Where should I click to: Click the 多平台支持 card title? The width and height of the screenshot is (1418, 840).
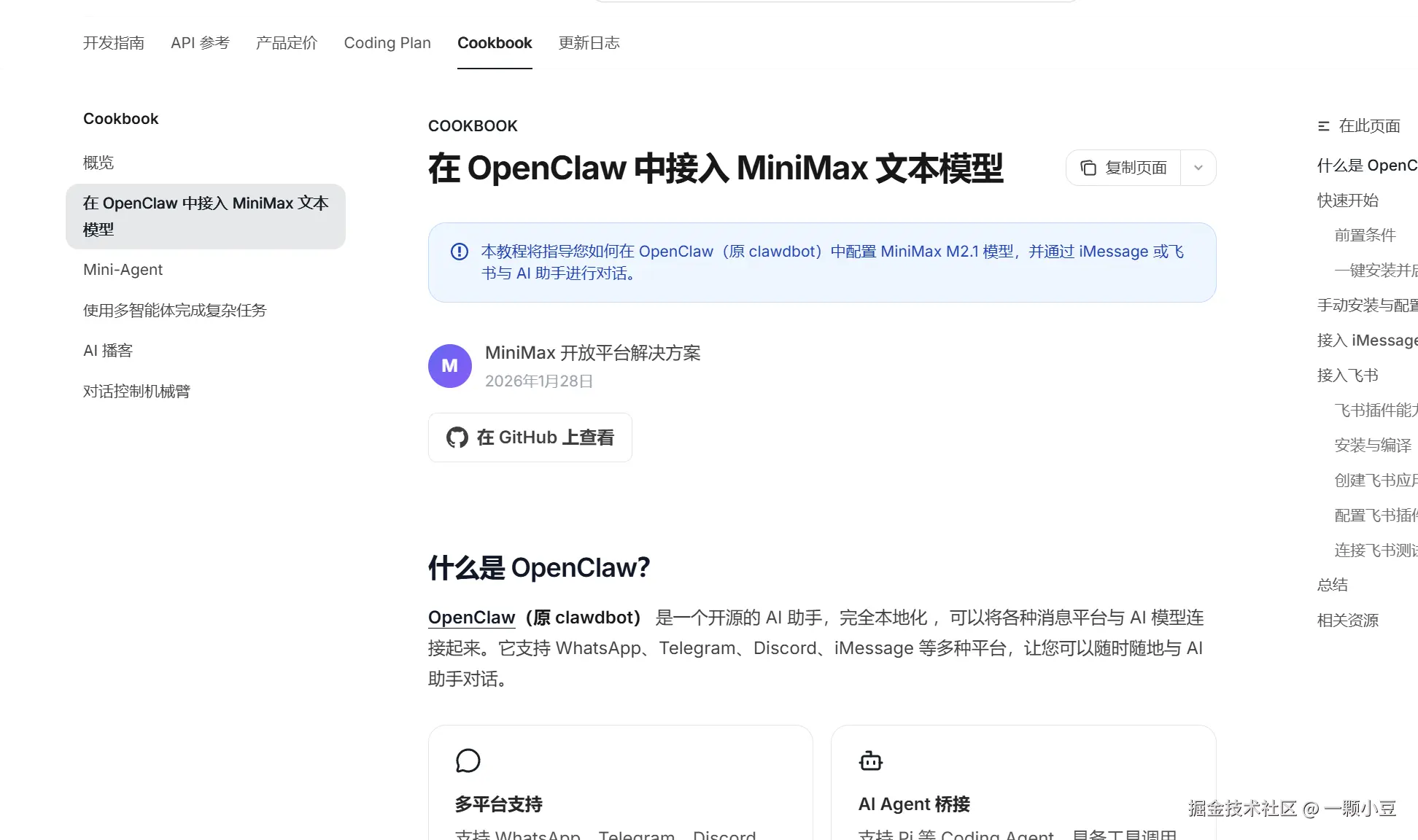499,804
